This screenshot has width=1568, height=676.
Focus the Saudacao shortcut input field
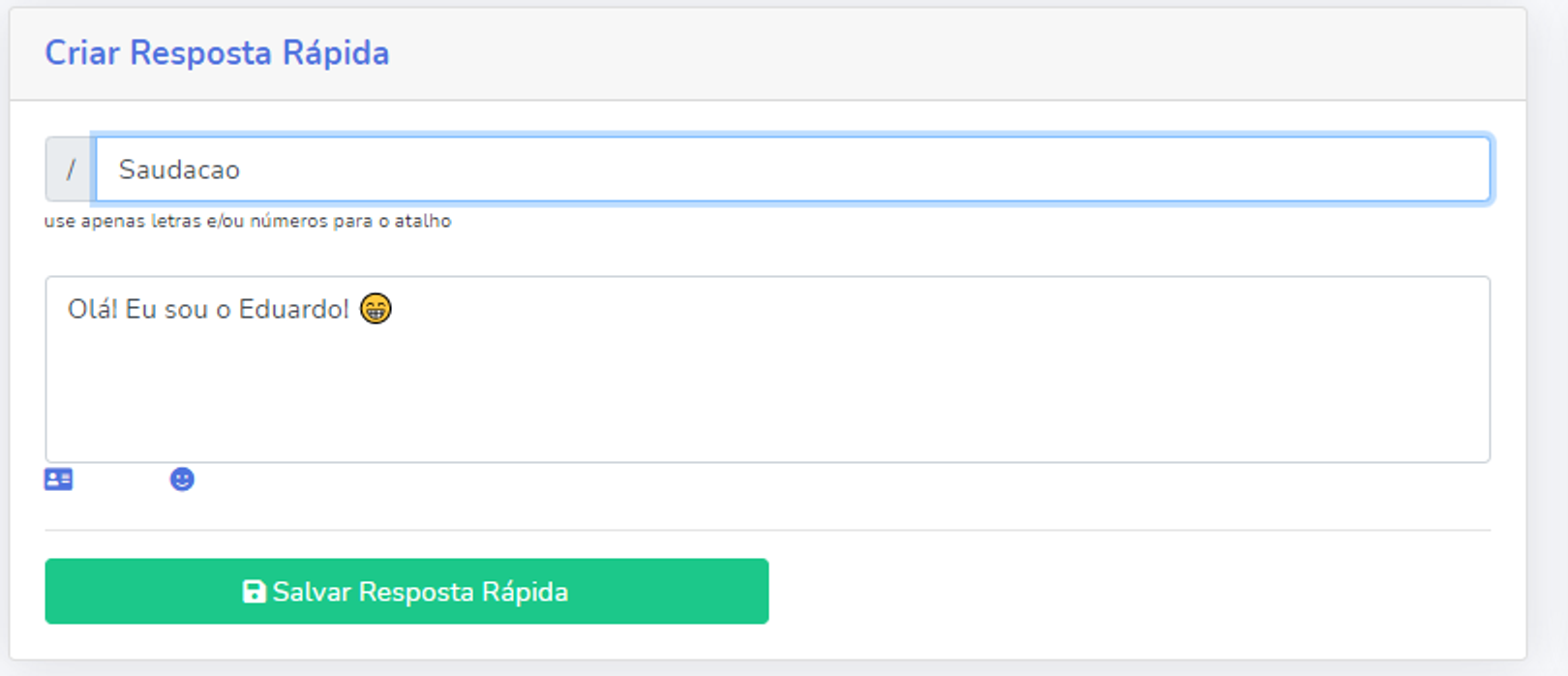[x=793, y=169]
